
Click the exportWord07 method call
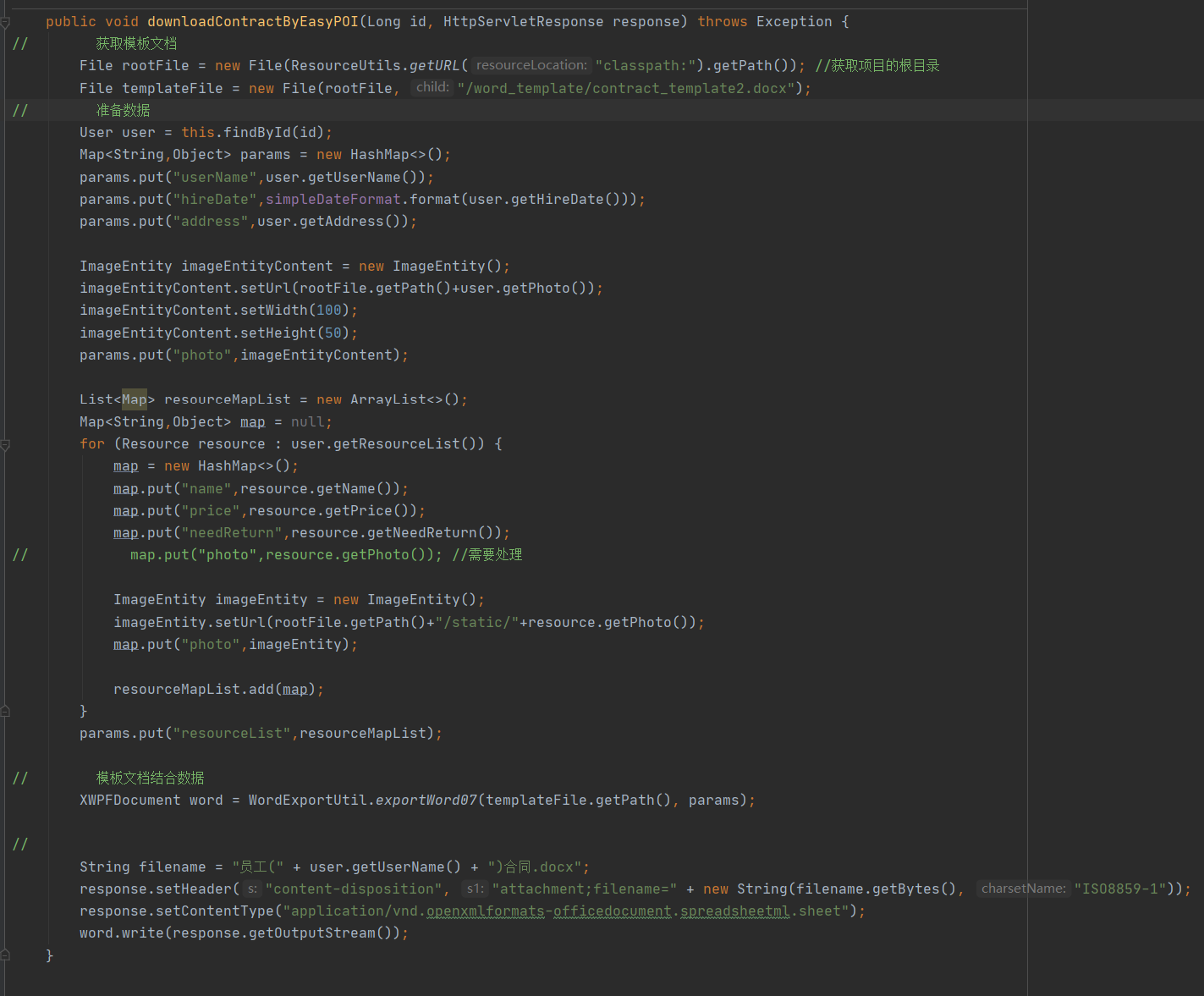[426, 801]
